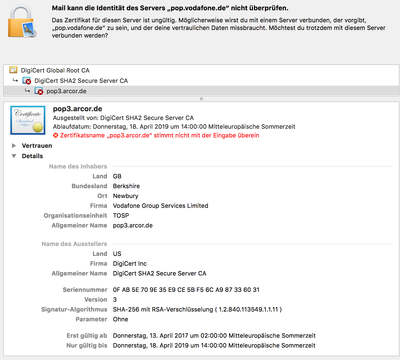400x360 pixels.
Task: Click the Version value 3
Action: pyautogui.click(x=115, y=299)
